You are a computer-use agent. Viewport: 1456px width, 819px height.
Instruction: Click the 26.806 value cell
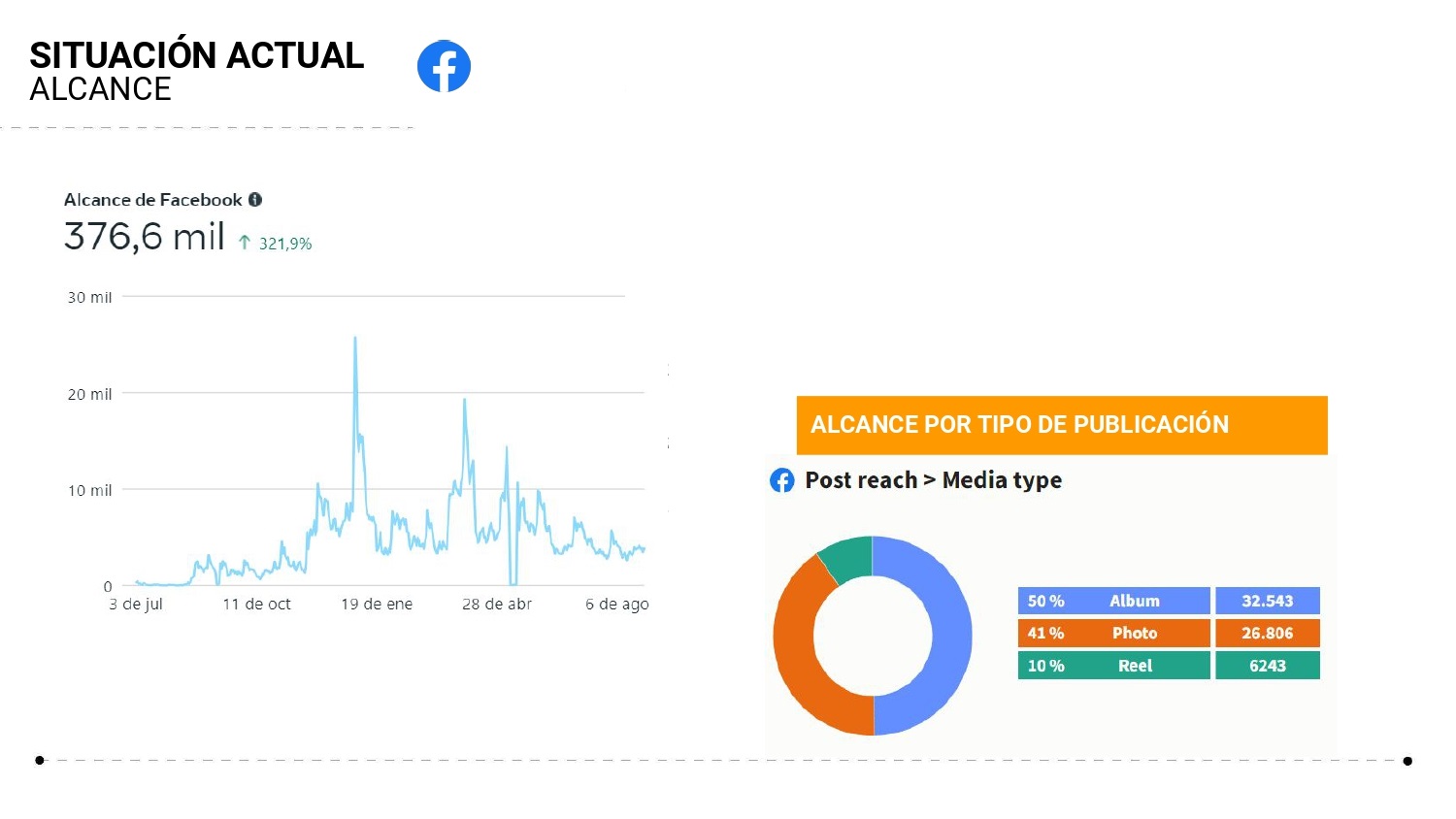[x=1268, y=634]
